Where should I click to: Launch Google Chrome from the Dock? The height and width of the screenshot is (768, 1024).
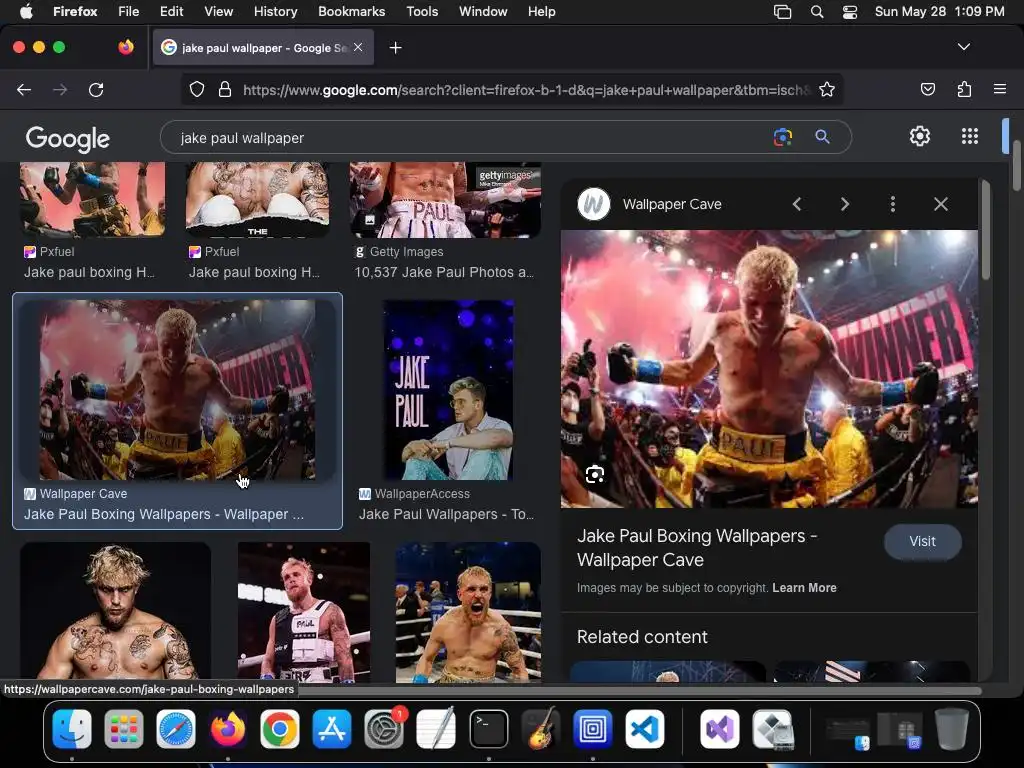click(280, 729)
